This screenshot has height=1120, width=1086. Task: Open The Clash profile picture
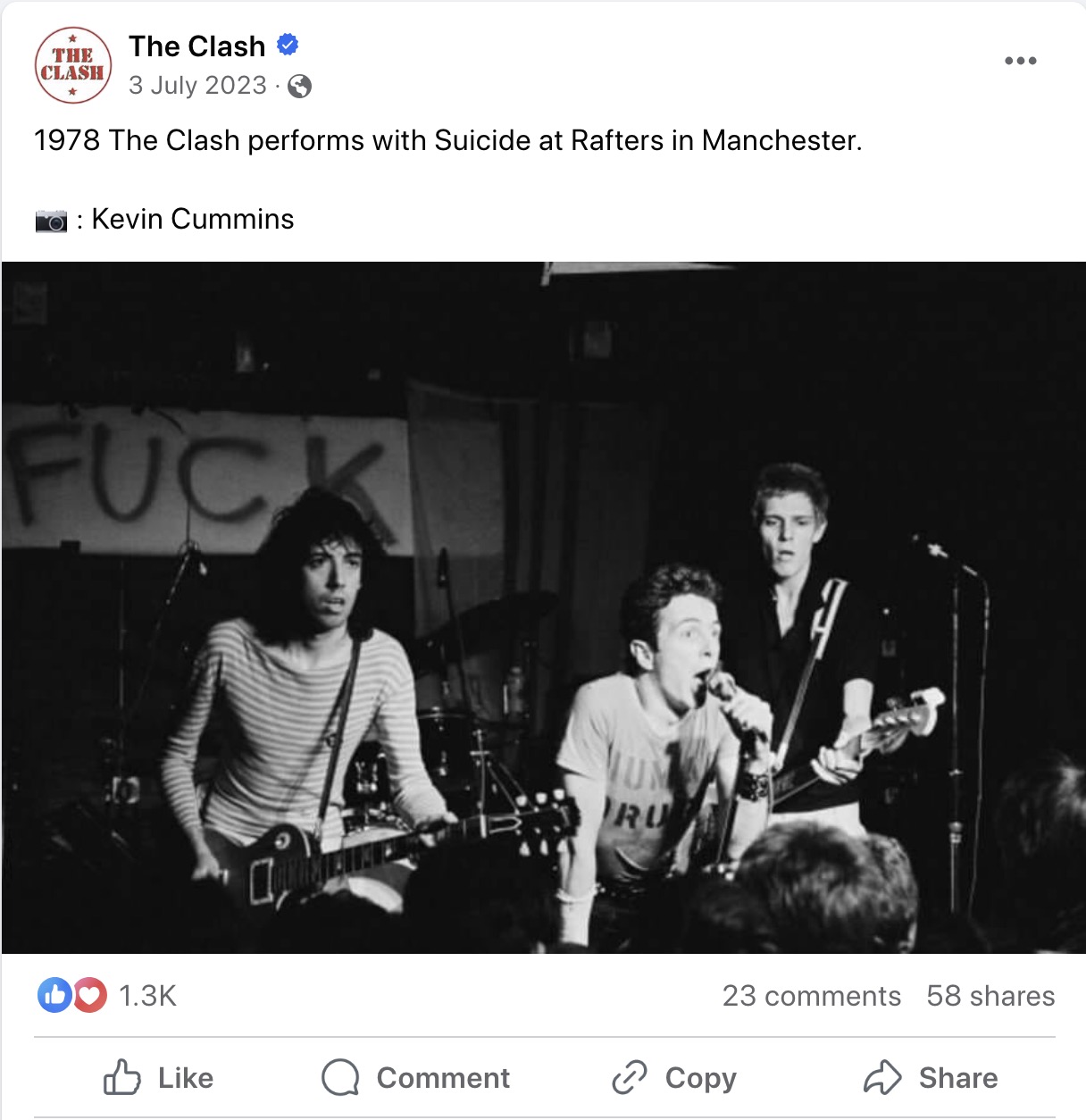tap(73, 65)
